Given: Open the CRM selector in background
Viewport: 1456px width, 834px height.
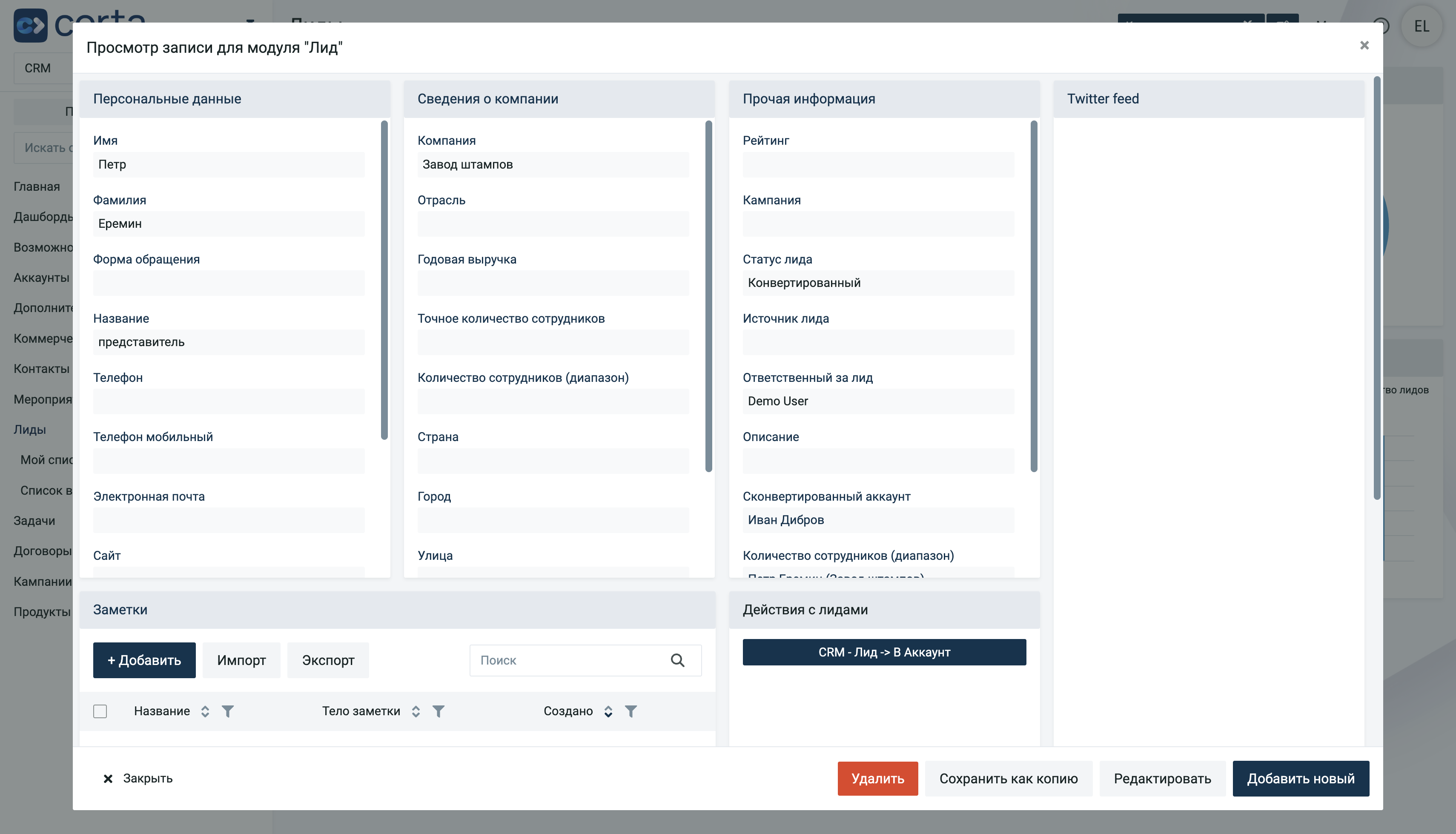Looking at the screenshot, I should pos(43,68).
